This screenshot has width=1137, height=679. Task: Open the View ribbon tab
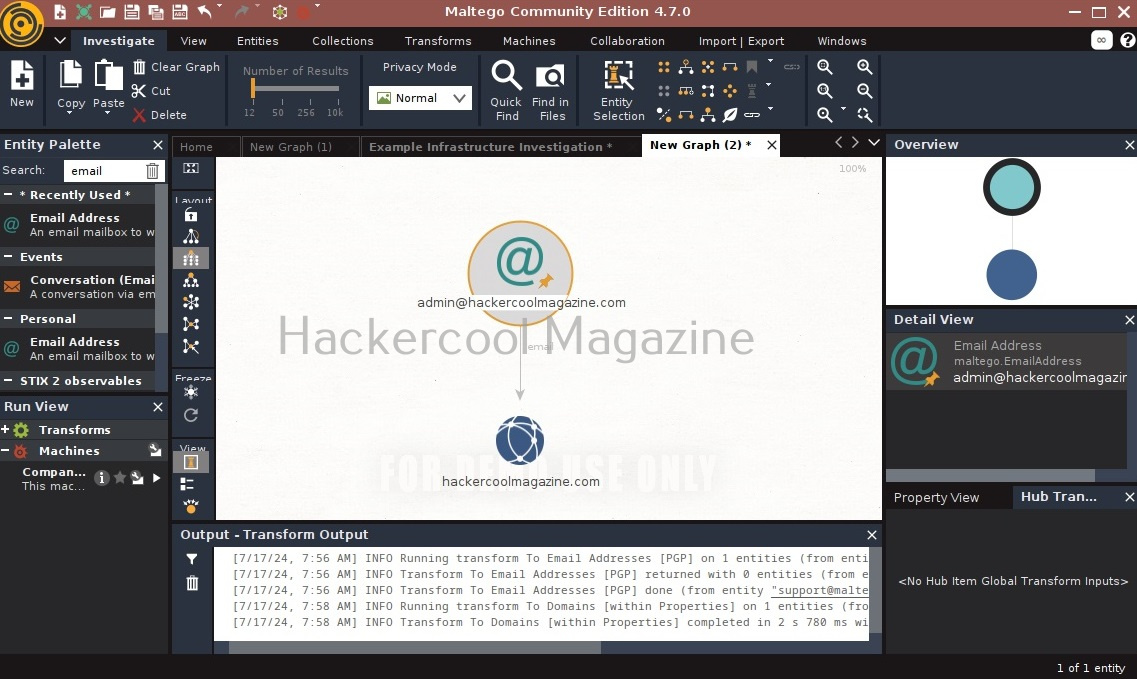[x=194, y=41]
